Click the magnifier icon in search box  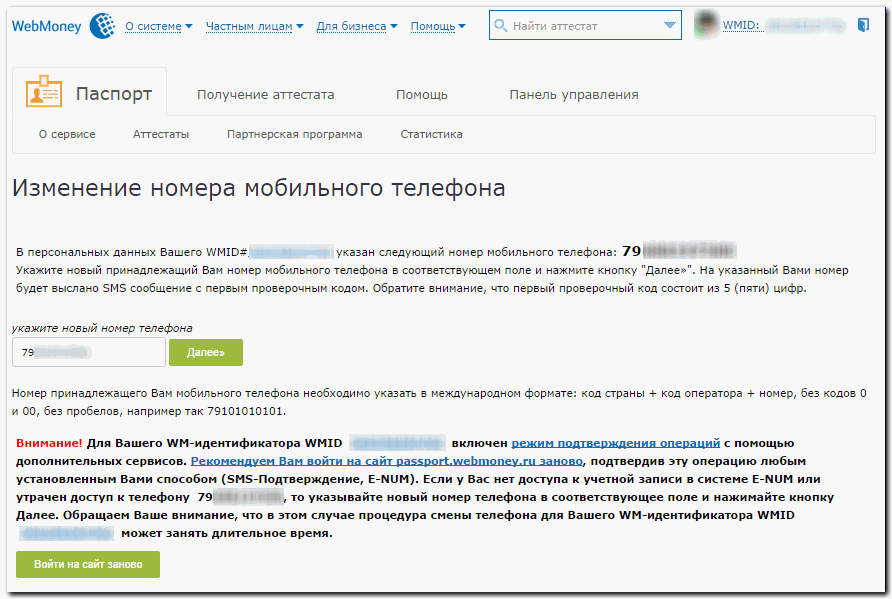coord(501,26)
